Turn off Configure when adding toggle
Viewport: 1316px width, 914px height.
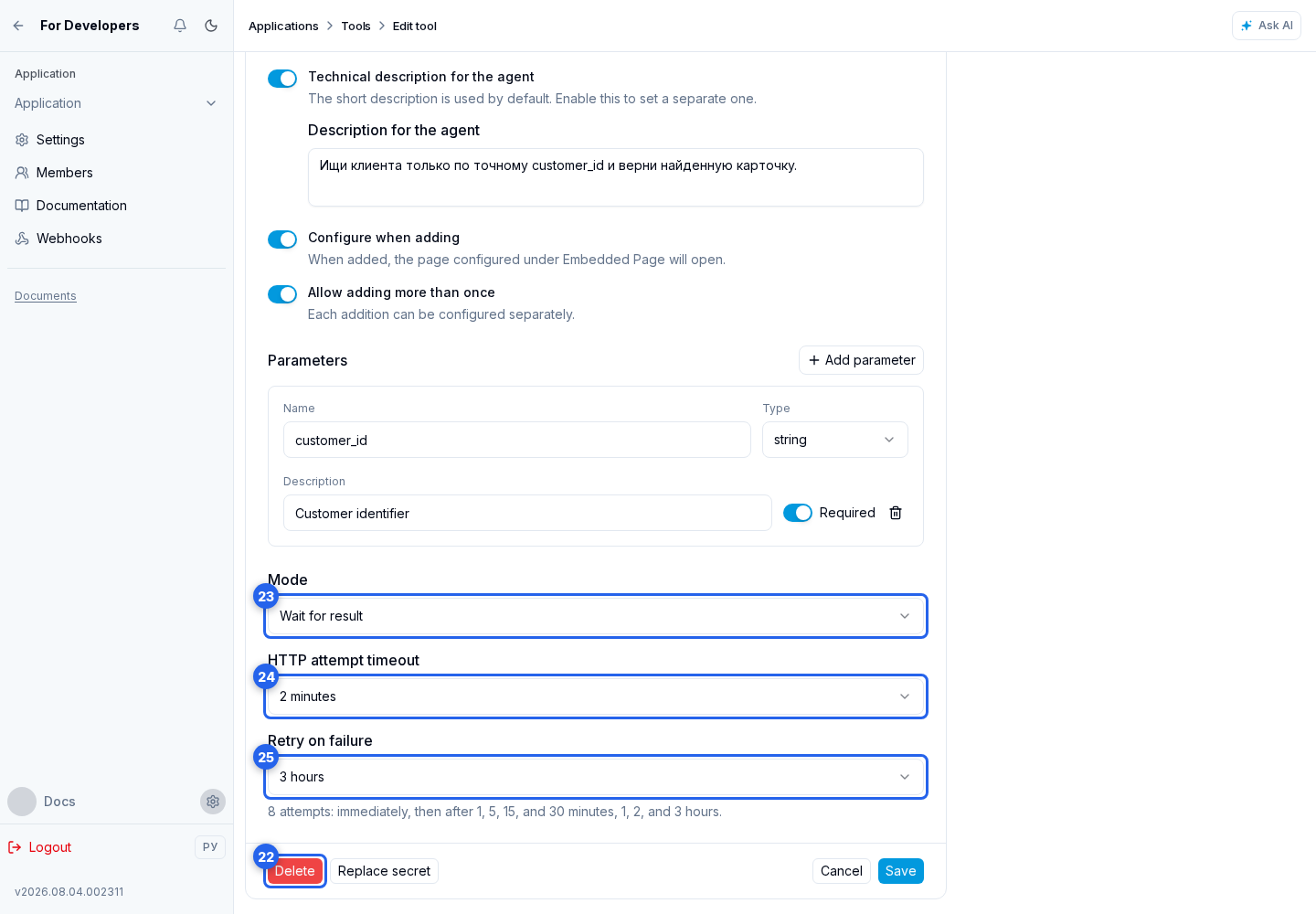[282, 239]
